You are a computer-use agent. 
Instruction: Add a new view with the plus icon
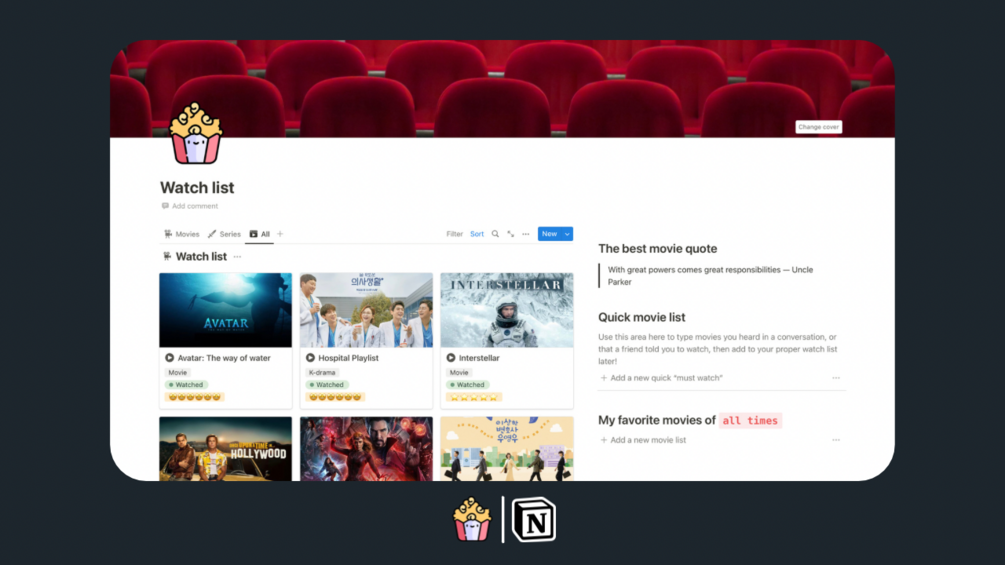(280, 234)
